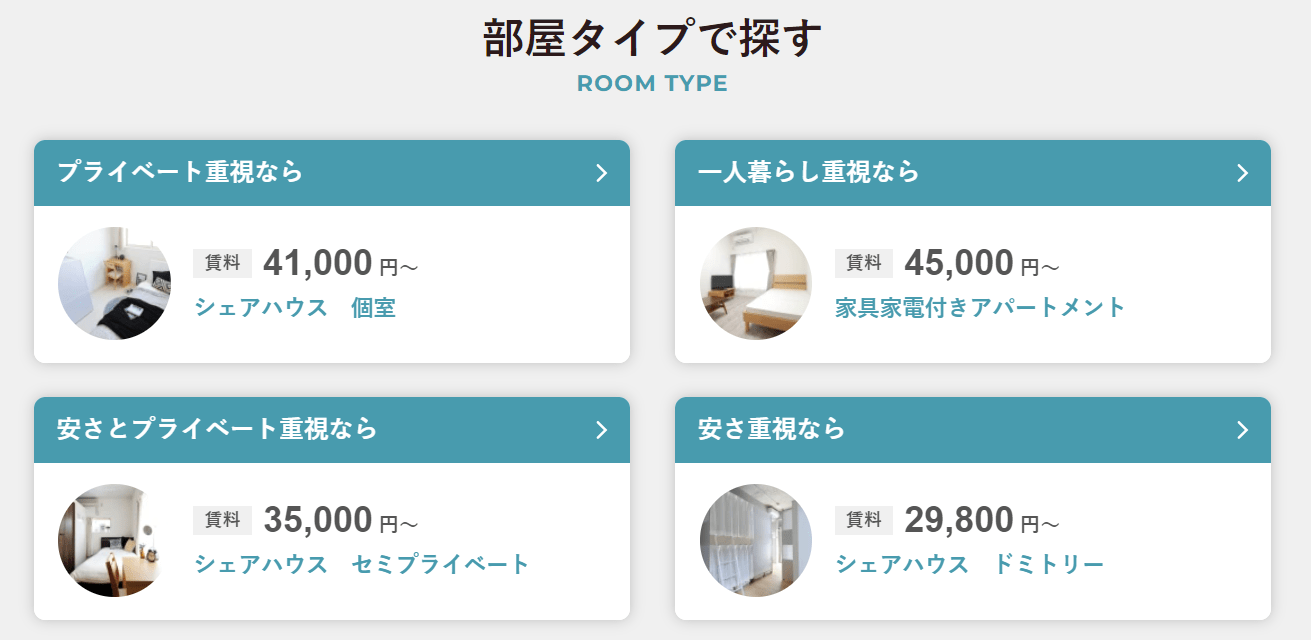Select the 一人暮らし重視なら header bar
Image resolution: width=1311 pixels, height=640 pixels.
click(973, 173)
